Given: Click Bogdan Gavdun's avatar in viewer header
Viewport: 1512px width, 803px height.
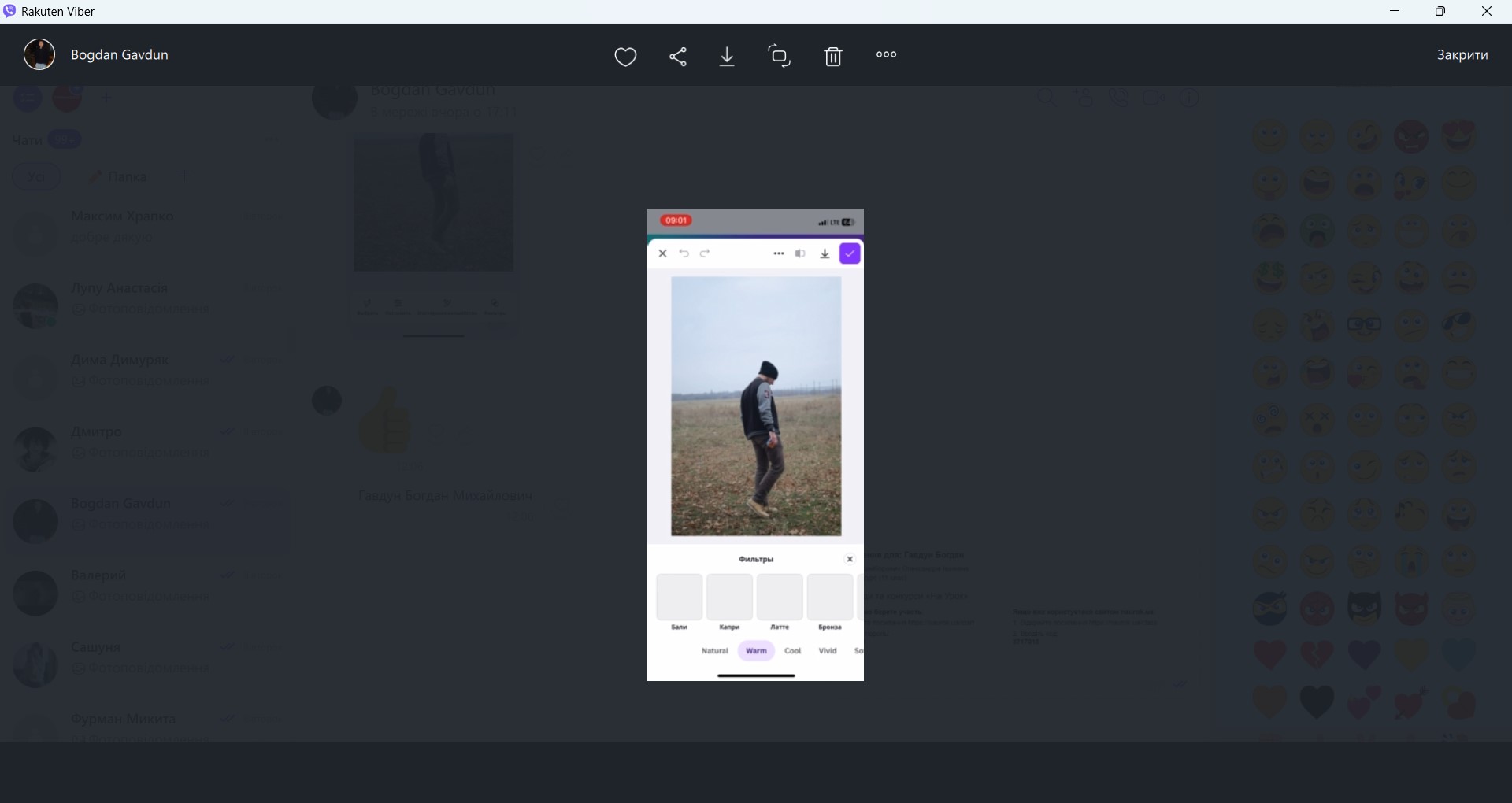Looking at the screenshot, I should point(39,55).
